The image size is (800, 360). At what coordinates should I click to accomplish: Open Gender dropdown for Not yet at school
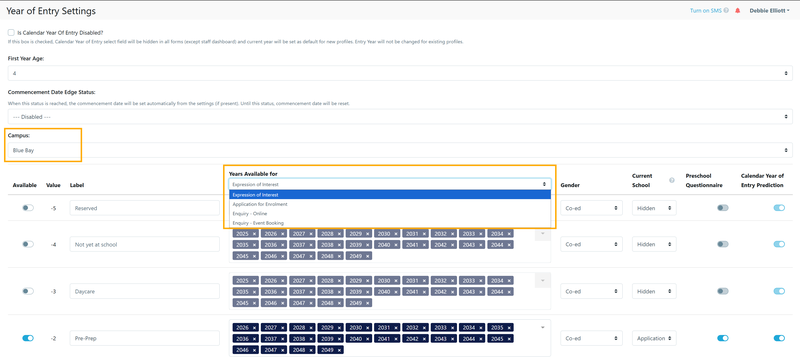(591, 244)
